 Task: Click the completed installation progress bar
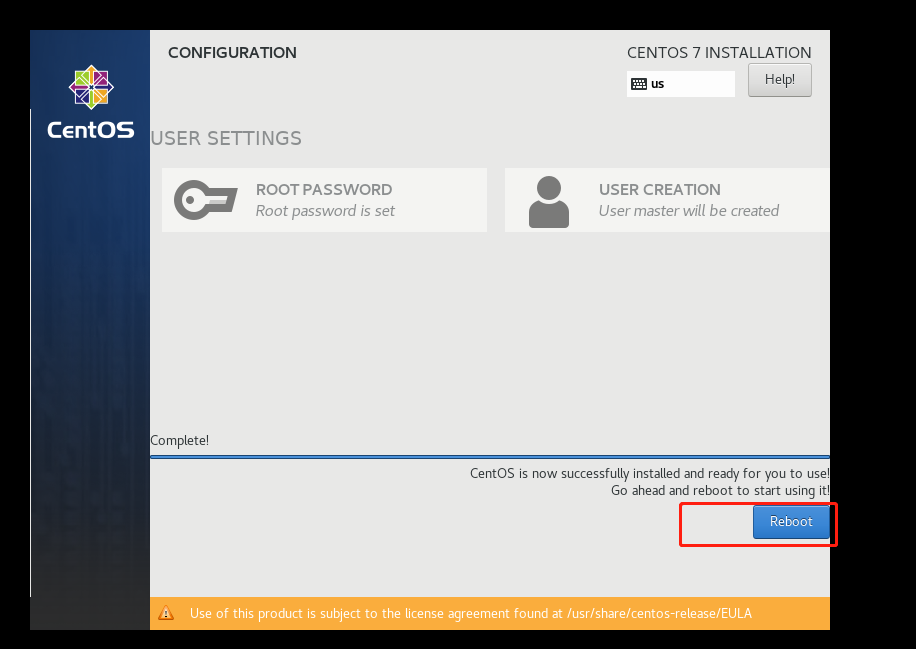[x=490, y=457]
